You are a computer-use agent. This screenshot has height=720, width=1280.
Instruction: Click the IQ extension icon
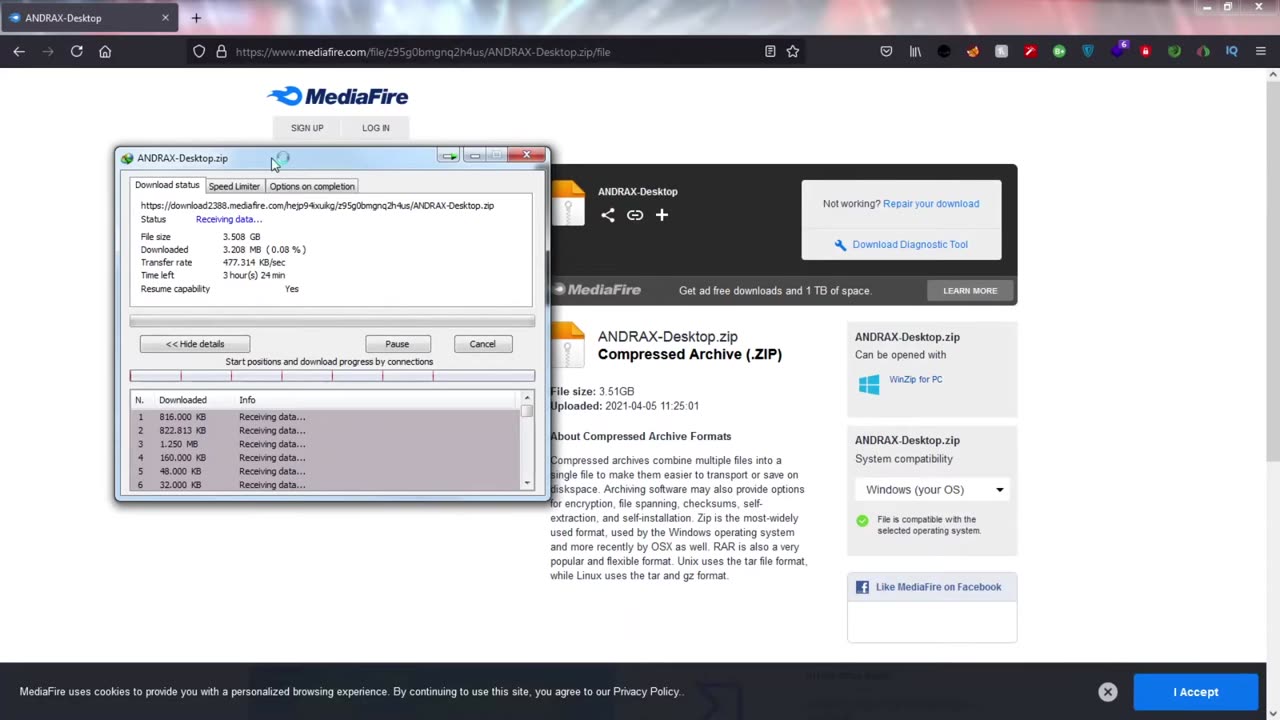(x=1232, y=51)
